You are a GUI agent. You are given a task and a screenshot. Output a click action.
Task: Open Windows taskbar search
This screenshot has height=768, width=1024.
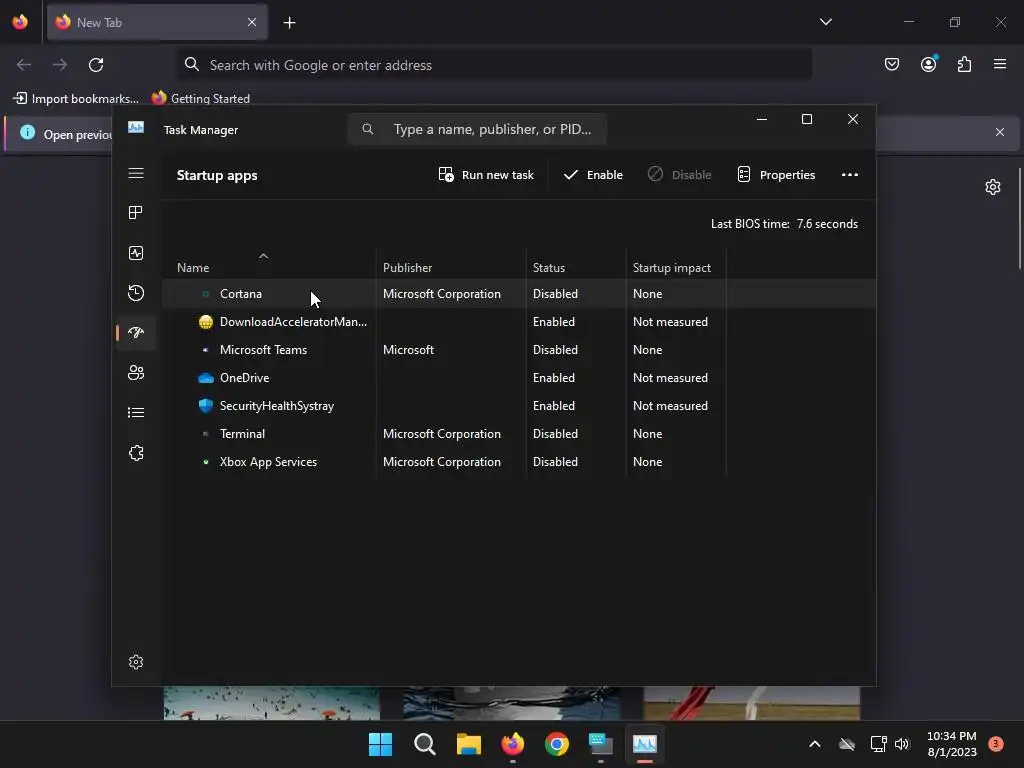(424, 744)
